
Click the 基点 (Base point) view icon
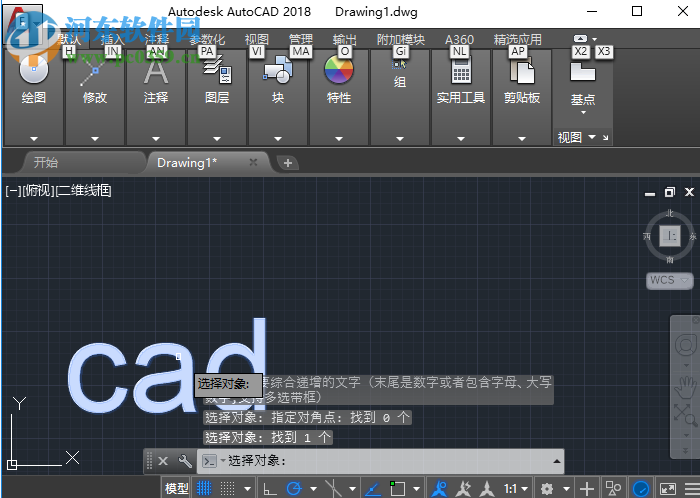point(583,72)
